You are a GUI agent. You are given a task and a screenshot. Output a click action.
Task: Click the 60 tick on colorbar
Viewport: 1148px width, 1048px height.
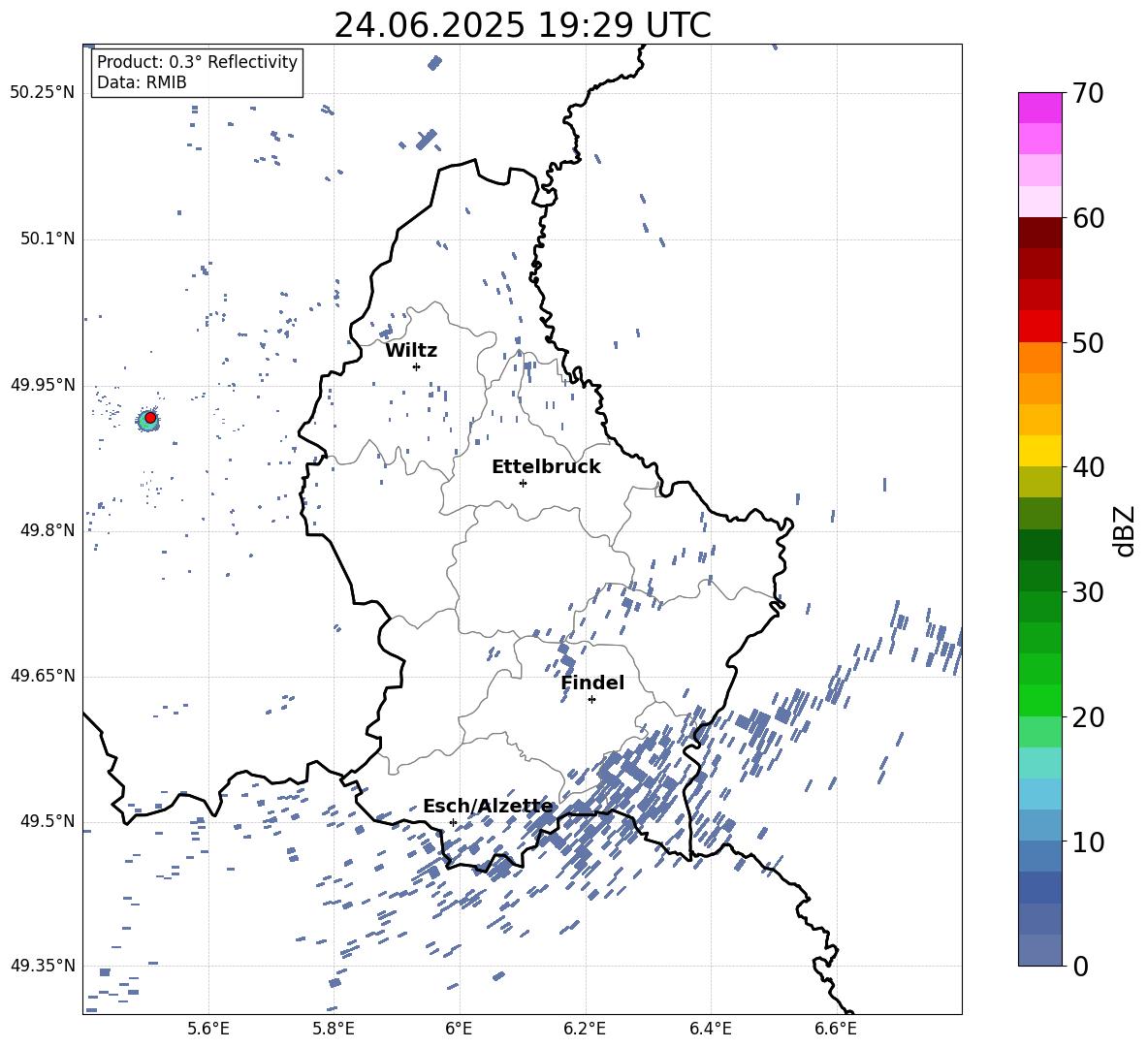[1088, 218]
